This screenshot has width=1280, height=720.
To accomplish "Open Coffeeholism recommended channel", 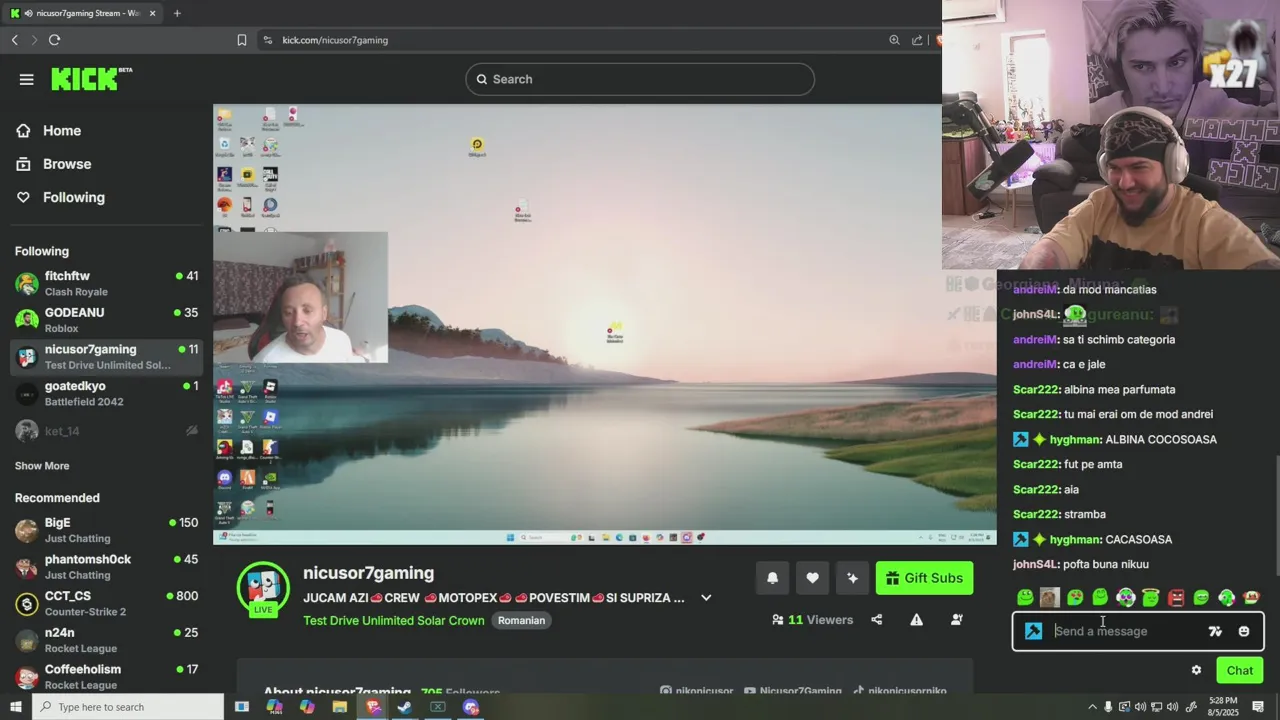I will pos(106,677).
